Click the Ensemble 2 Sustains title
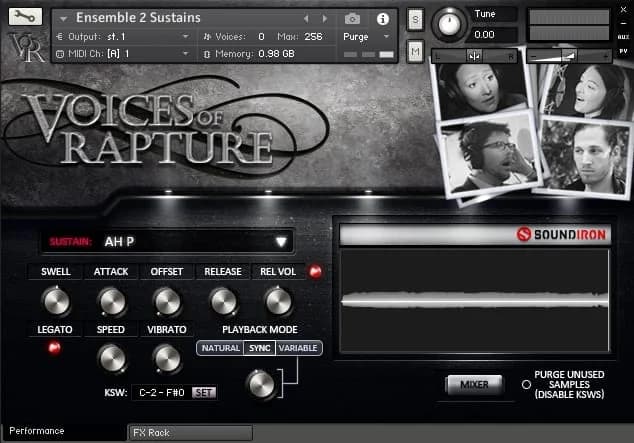Screen dimensions: 634x443 point(138,18)
